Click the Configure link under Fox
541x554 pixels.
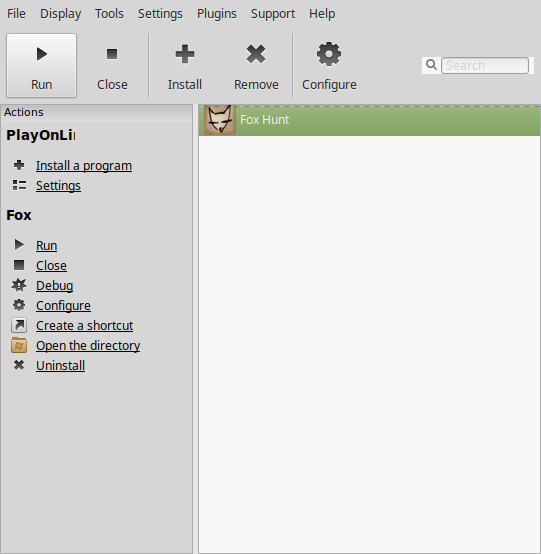[x=63, y=306]
